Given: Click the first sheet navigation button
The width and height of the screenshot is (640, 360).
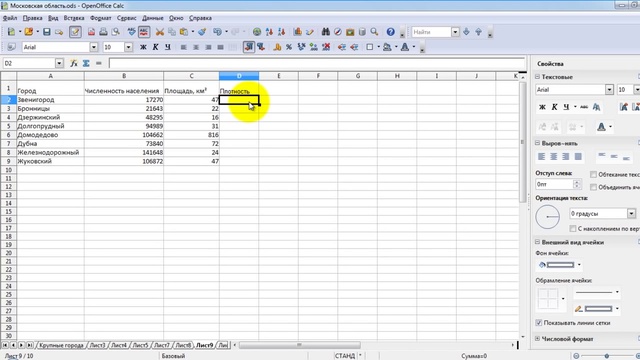Looking at the screenshot, I should click(x=5, y=345).
